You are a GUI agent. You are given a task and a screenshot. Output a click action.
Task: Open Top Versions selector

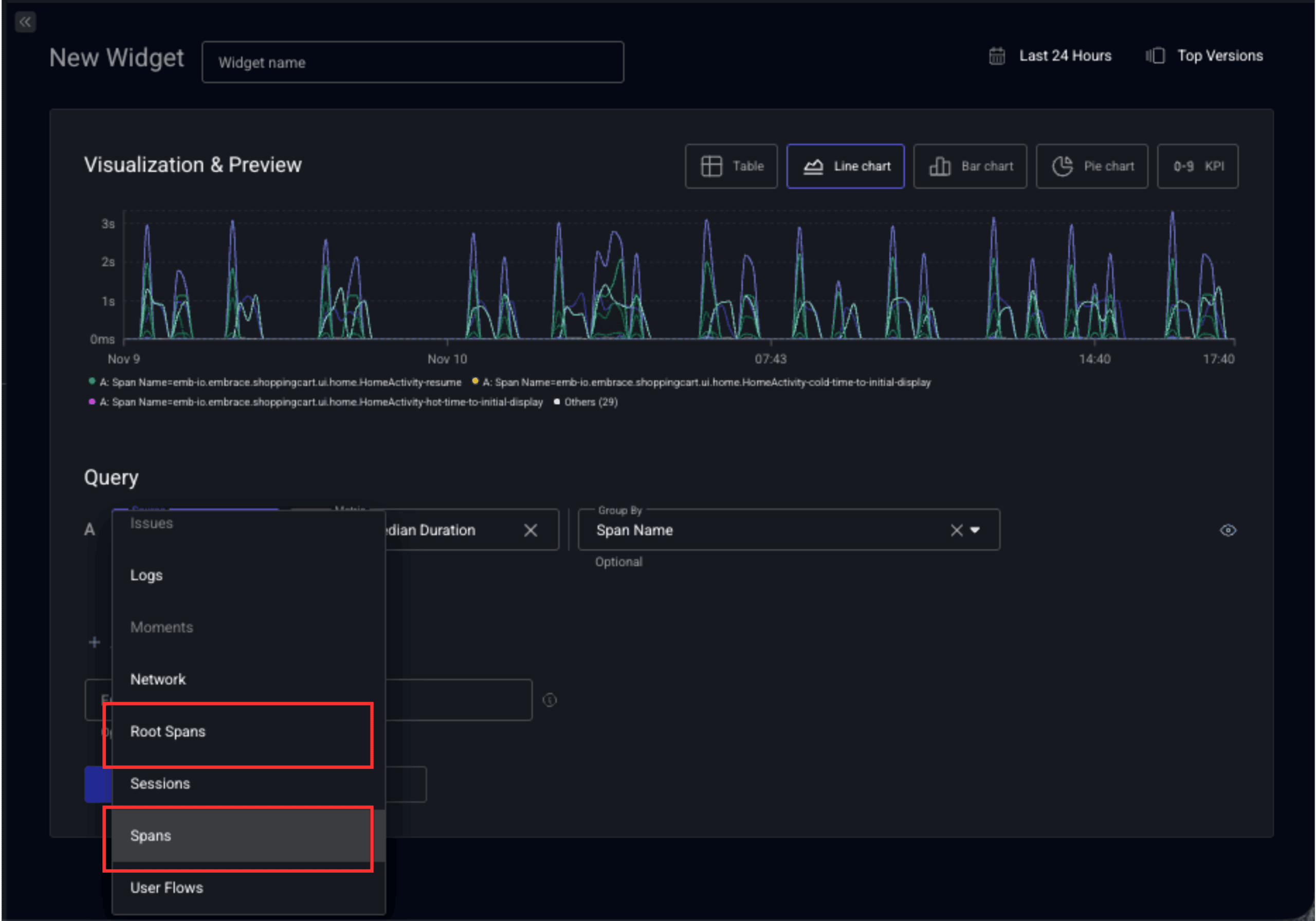[x=1219, y=56]
